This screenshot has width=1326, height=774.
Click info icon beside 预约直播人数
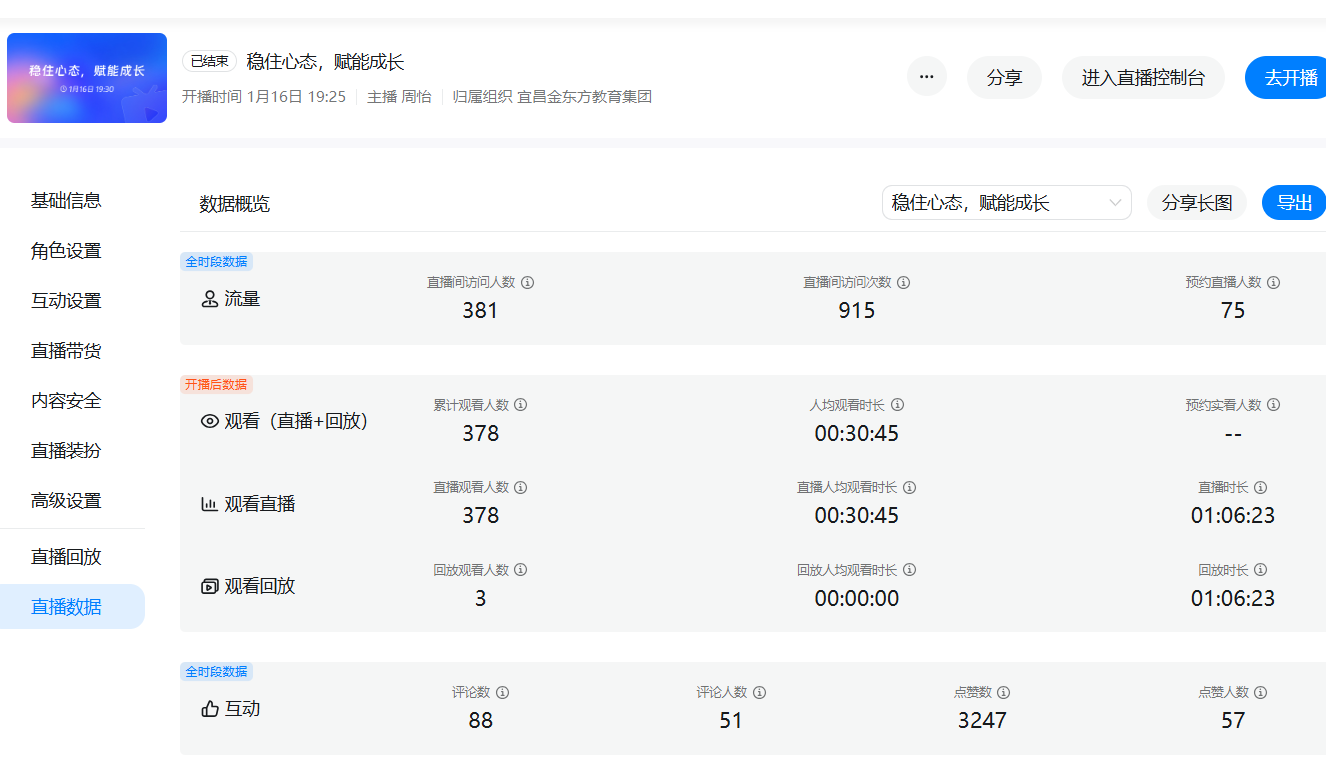[x=1274, y=283]
